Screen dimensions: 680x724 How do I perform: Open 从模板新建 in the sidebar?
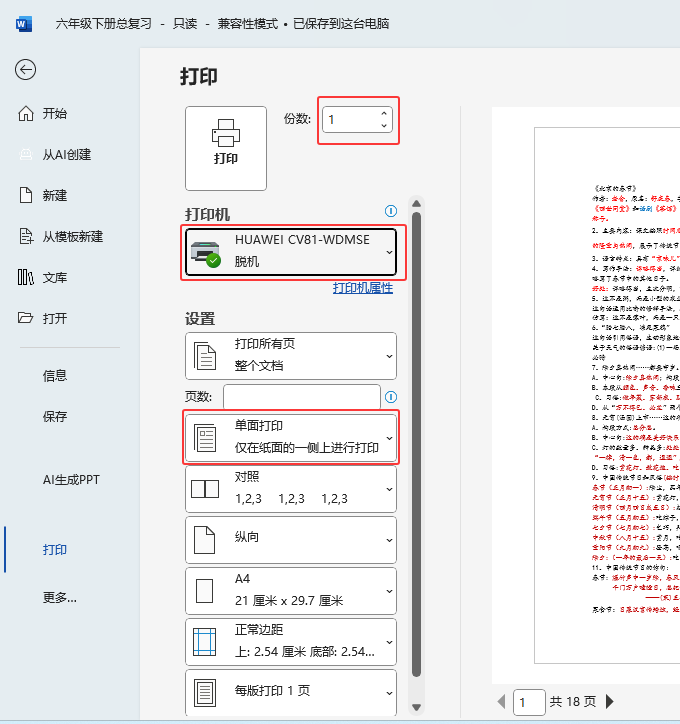tap(60, 237)
